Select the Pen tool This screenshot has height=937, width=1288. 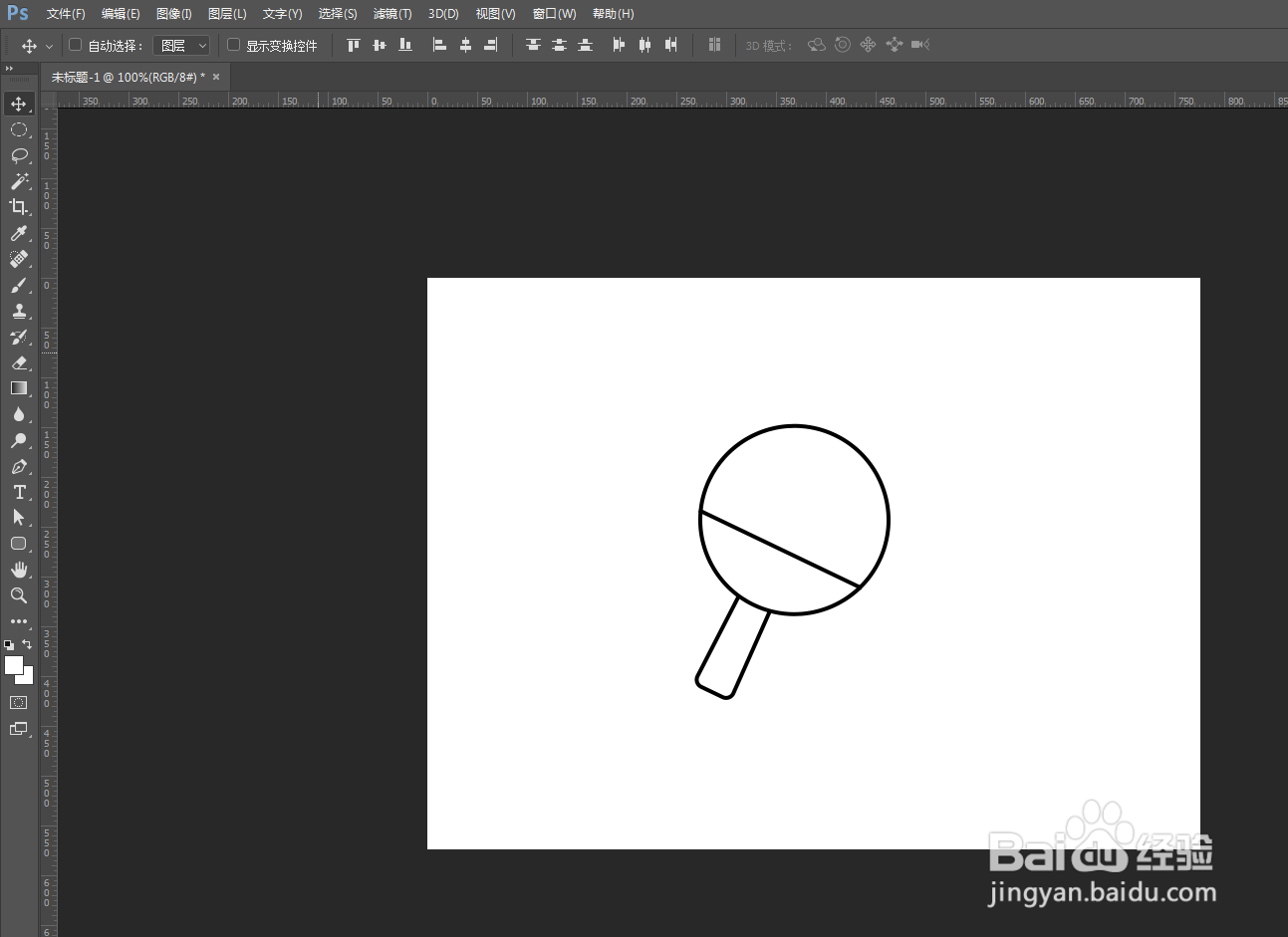point(19,466)
